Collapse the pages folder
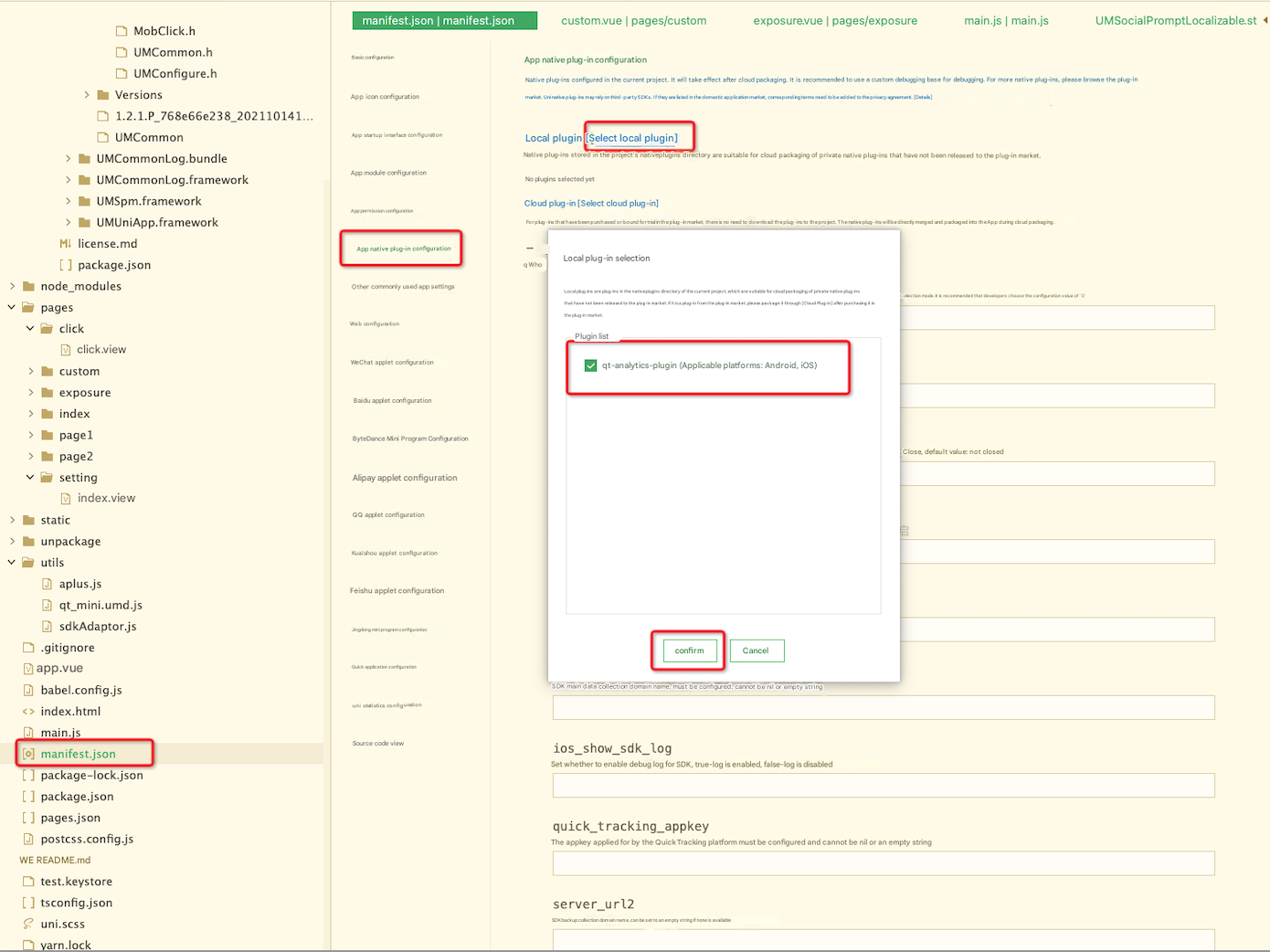Viewport: 1270px width, 952px height. (x=12, y=307)
